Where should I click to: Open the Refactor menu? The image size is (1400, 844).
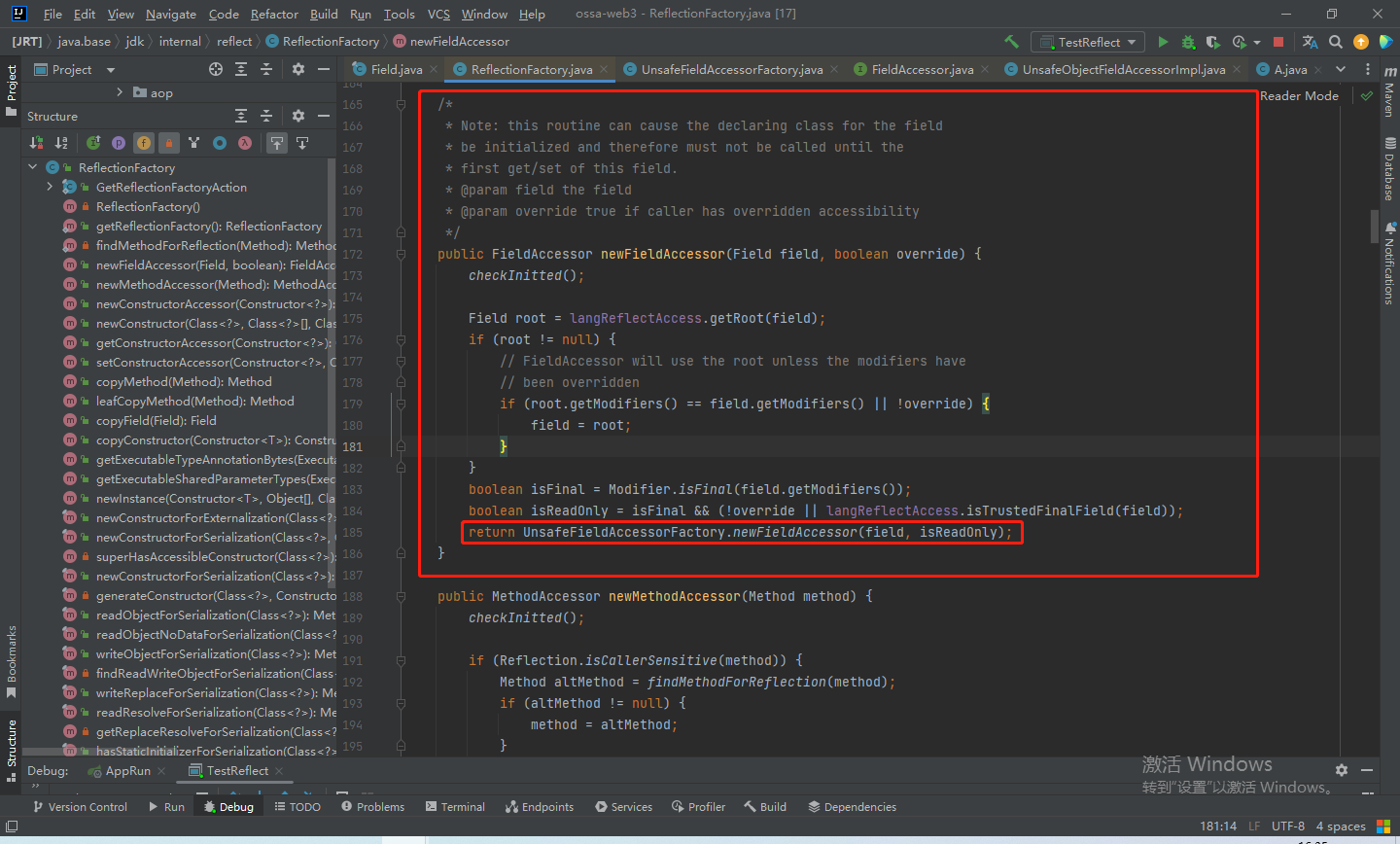point(274,14)
